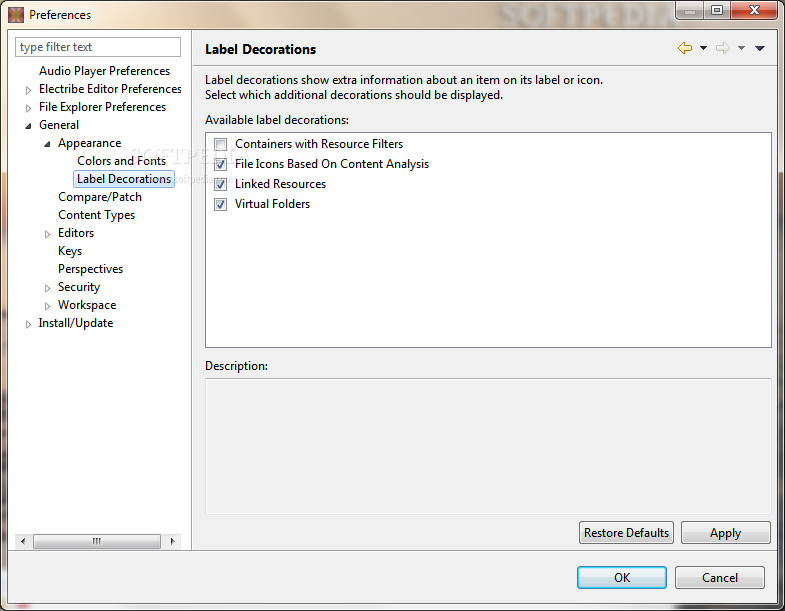Open the back history dropdown arrow
This screenshot has height=611, width=785.
point(703,48)
